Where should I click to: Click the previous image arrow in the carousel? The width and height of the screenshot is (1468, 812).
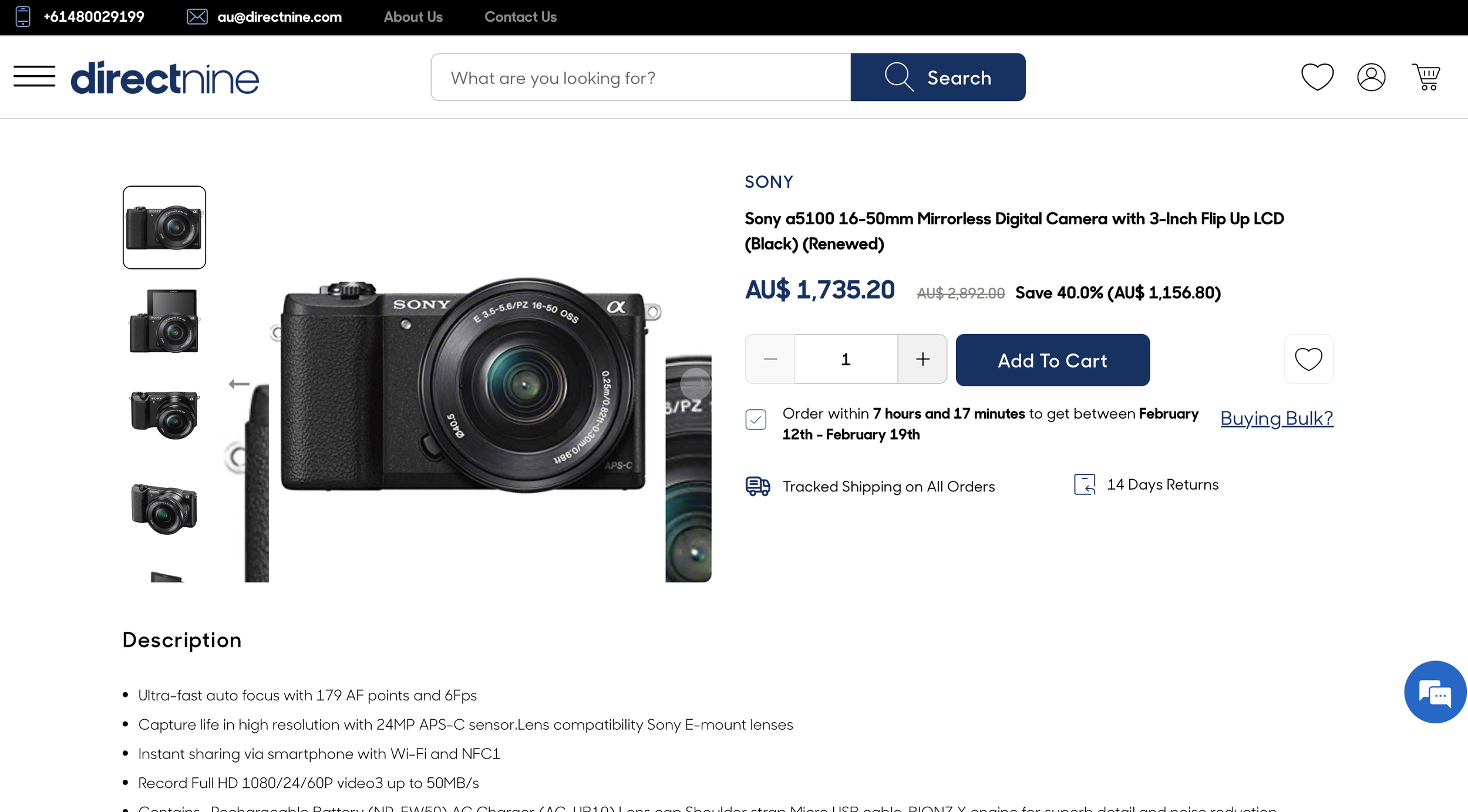click(238, 383)
